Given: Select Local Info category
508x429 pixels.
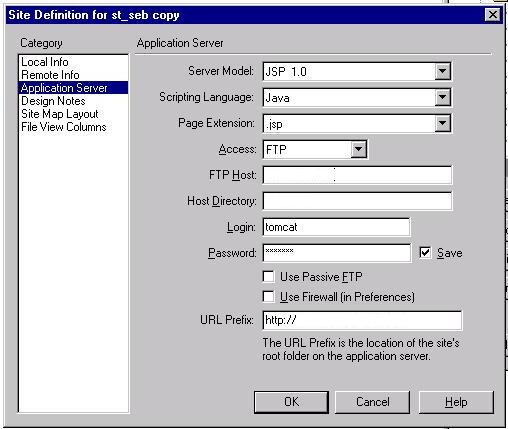Looking at the screenshot, I should (x=45, y=62).
